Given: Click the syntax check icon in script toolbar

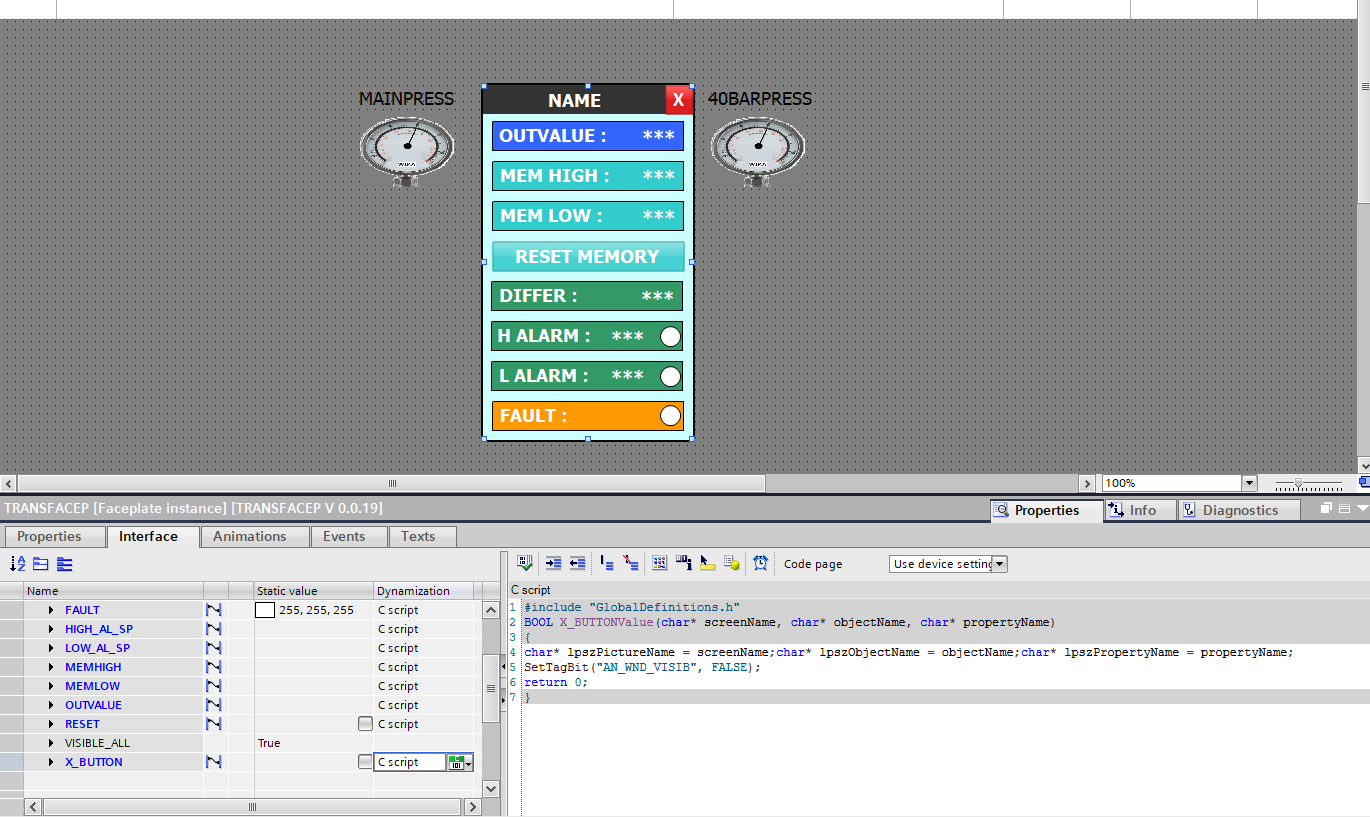Looking at the screenshot, I should (x=526, y=563).
